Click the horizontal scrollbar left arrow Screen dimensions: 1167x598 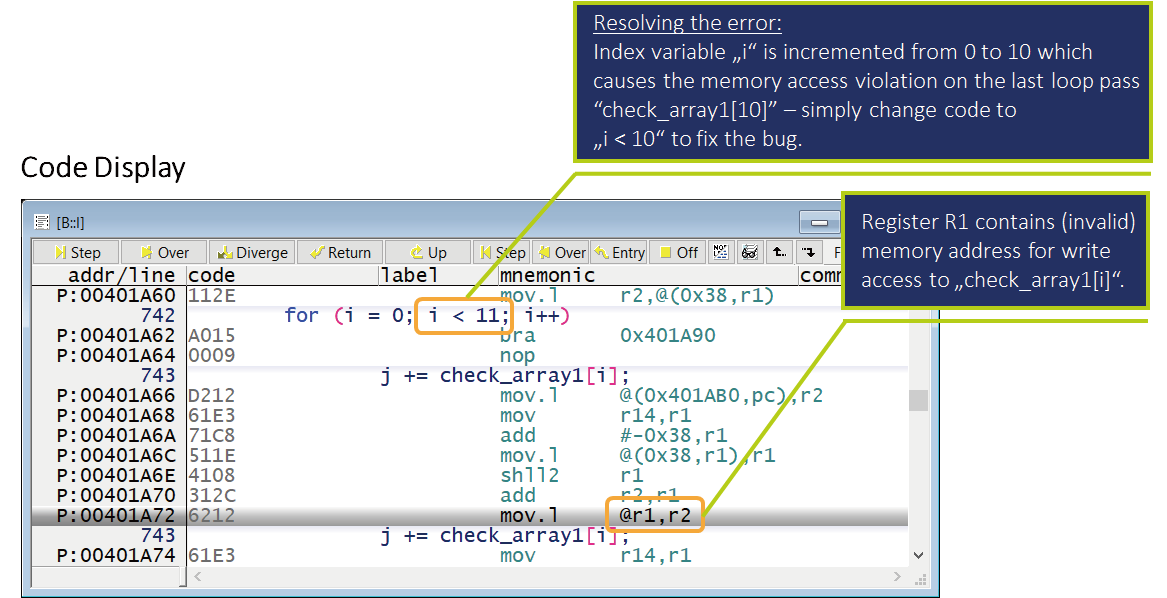[x=198, y=577]
